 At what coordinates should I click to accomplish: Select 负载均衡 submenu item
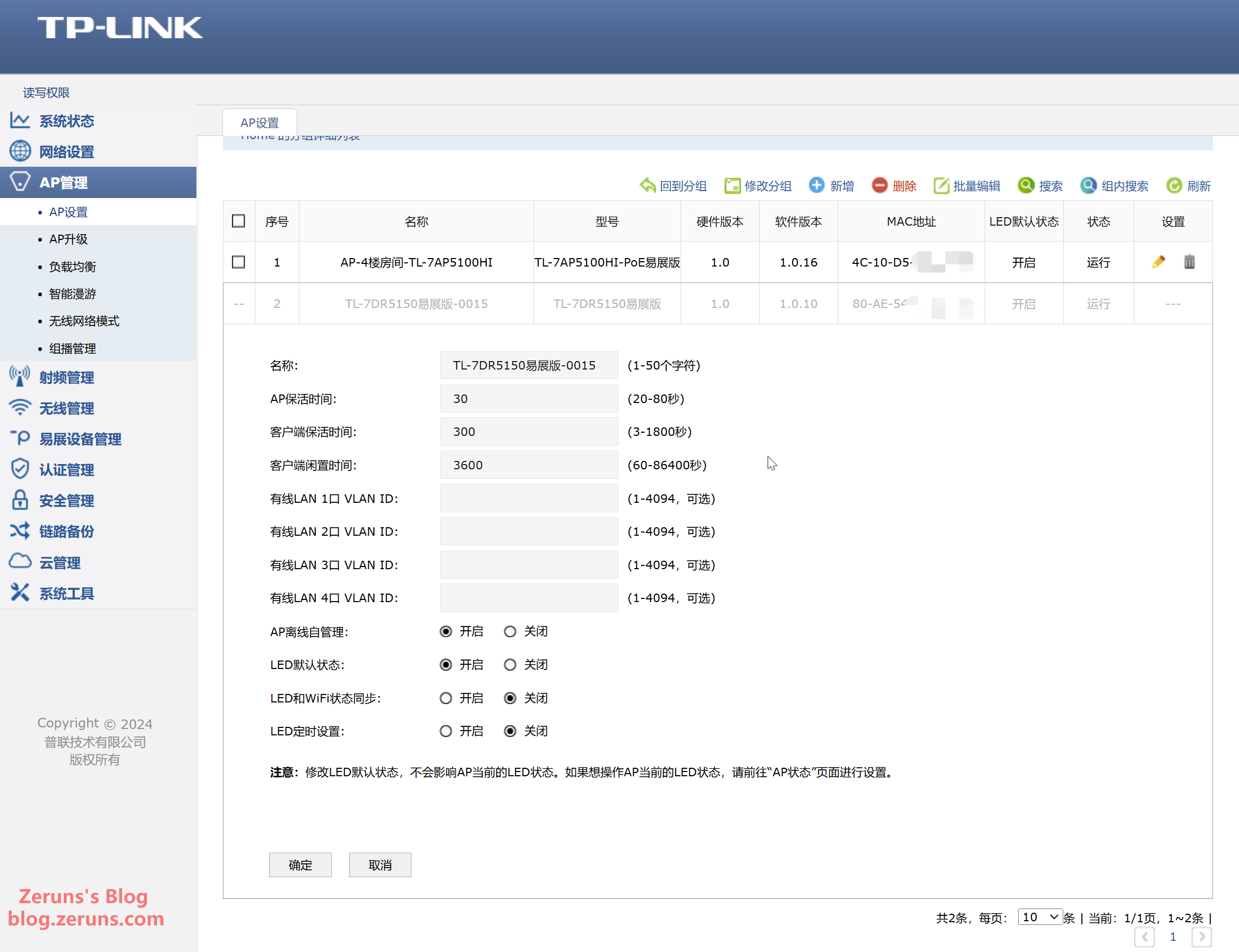73,267
